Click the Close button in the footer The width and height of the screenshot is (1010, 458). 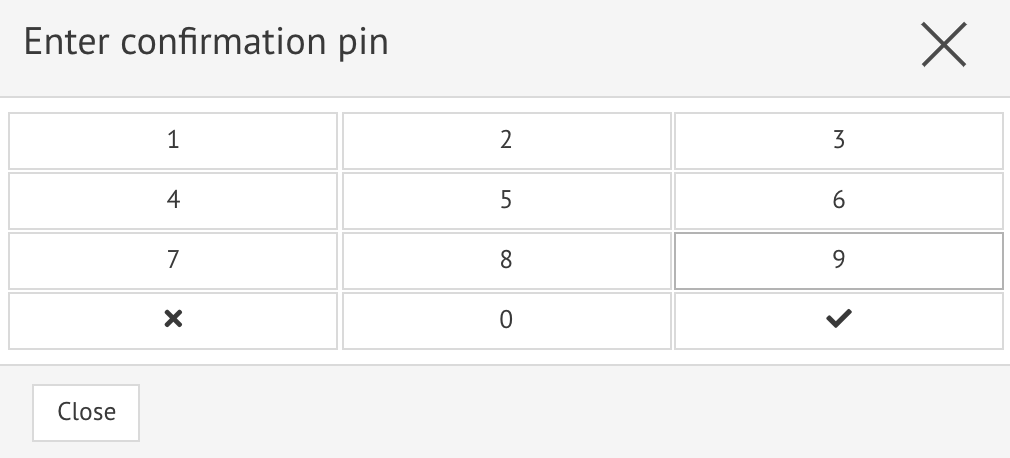(x=86, y=412)
